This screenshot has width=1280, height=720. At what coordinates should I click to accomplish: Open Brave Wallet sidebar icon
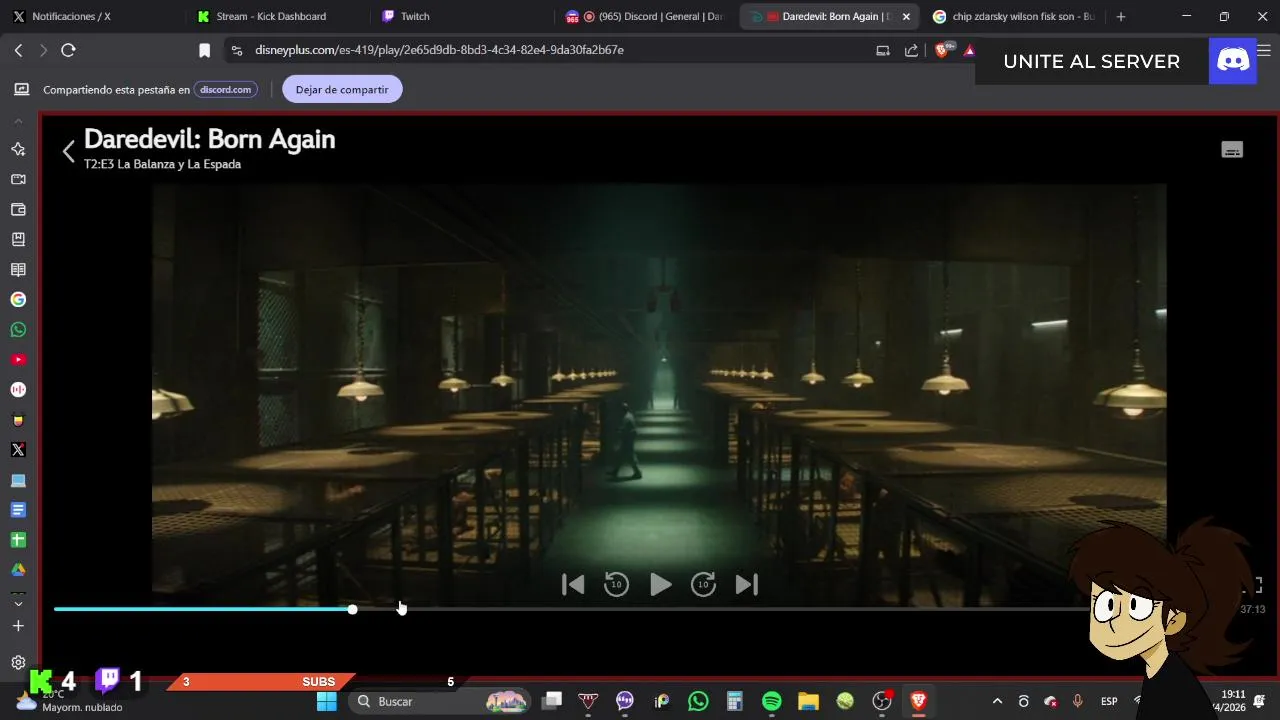tap(18, 209)
